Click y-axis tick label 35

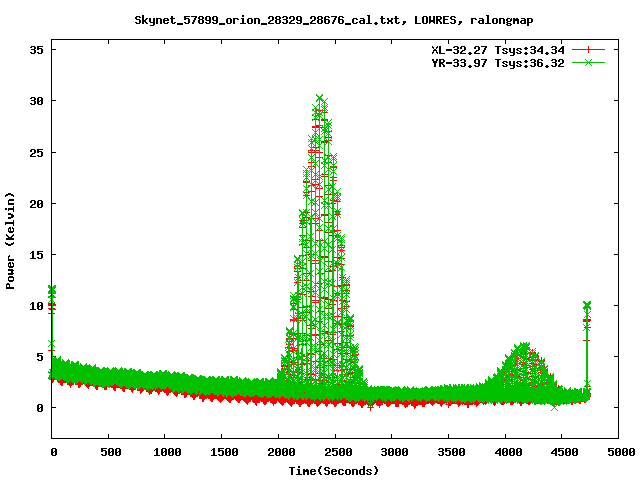[x=36, y=50]
